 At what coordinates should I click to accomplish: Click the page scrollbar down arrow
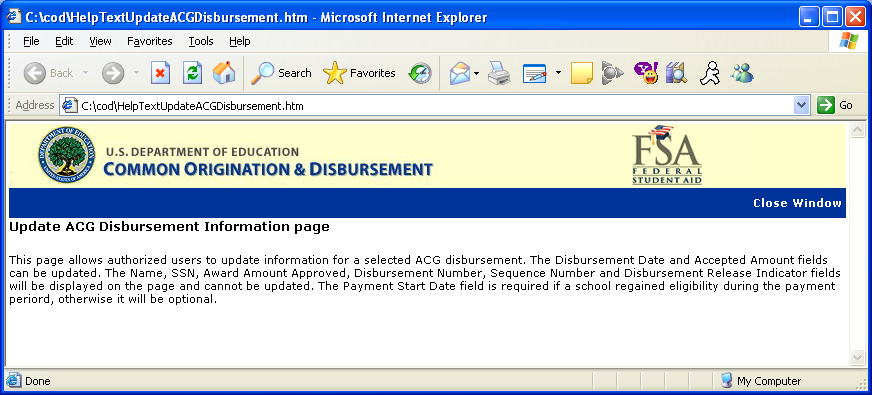point(857,357)
